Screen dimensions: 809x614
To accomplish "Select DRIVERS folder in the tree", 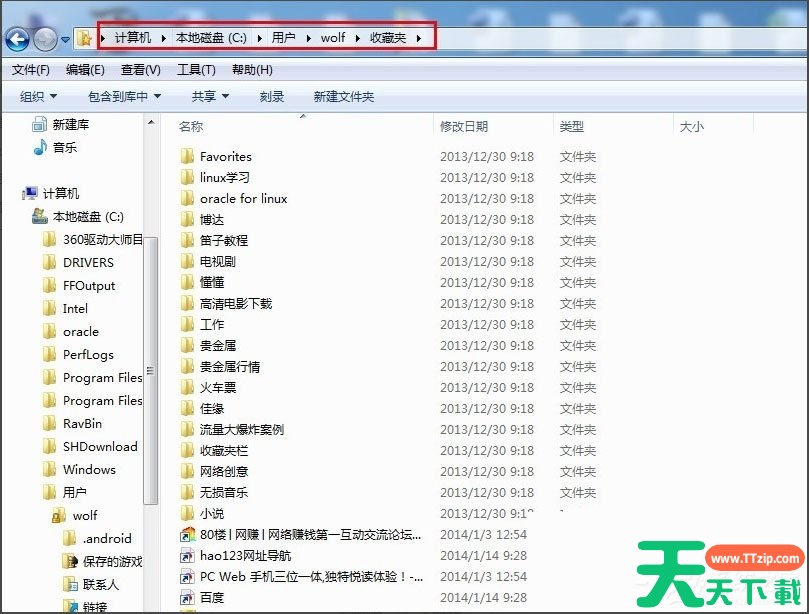I will [x=78, y=263].
